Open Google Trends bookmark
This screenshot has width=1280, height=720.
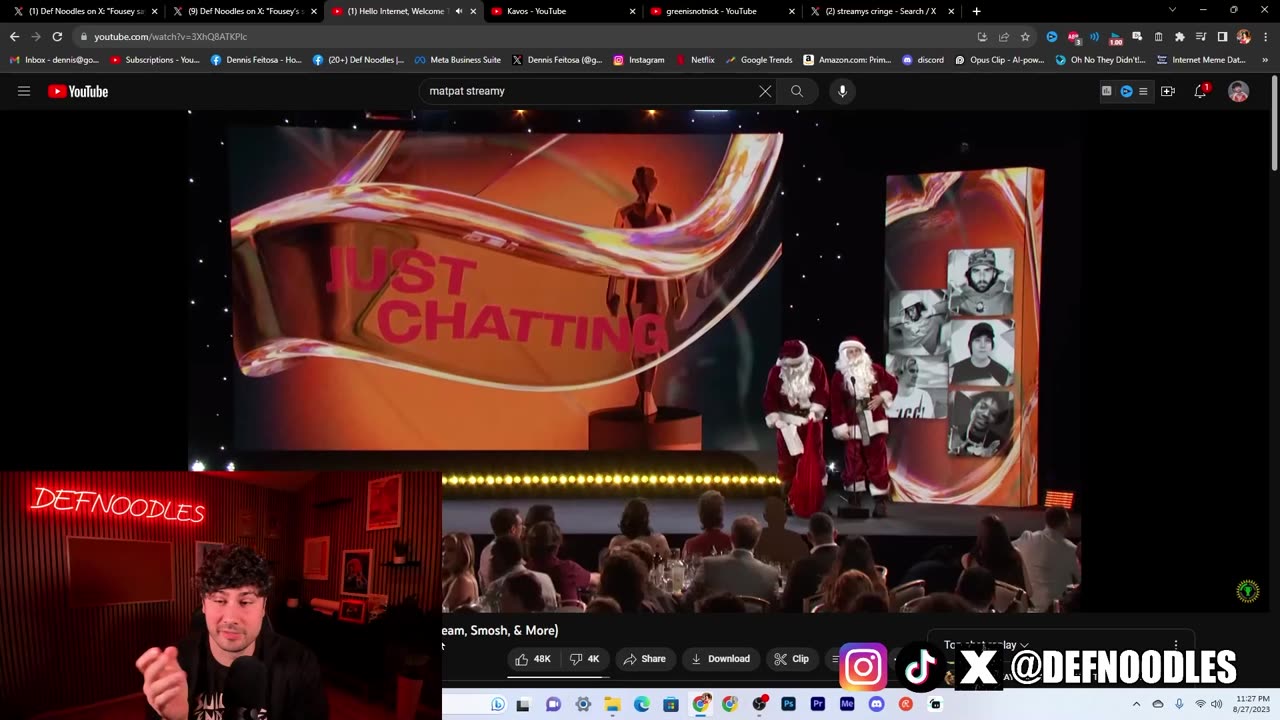(758, 60)
